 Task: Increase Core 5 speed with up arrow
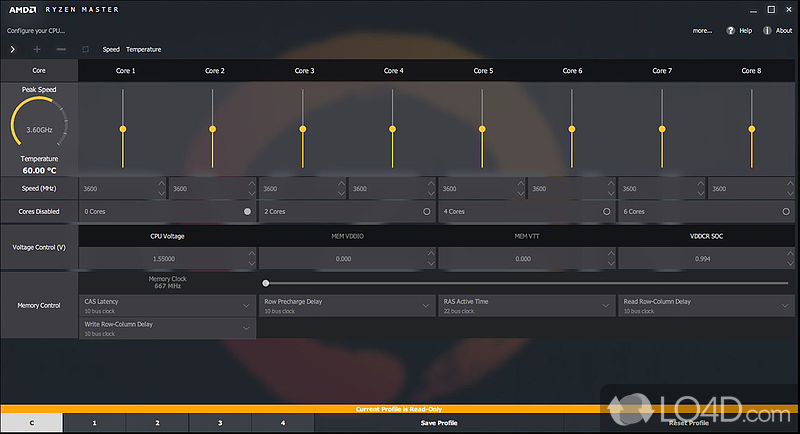click(x=520, y=183)
